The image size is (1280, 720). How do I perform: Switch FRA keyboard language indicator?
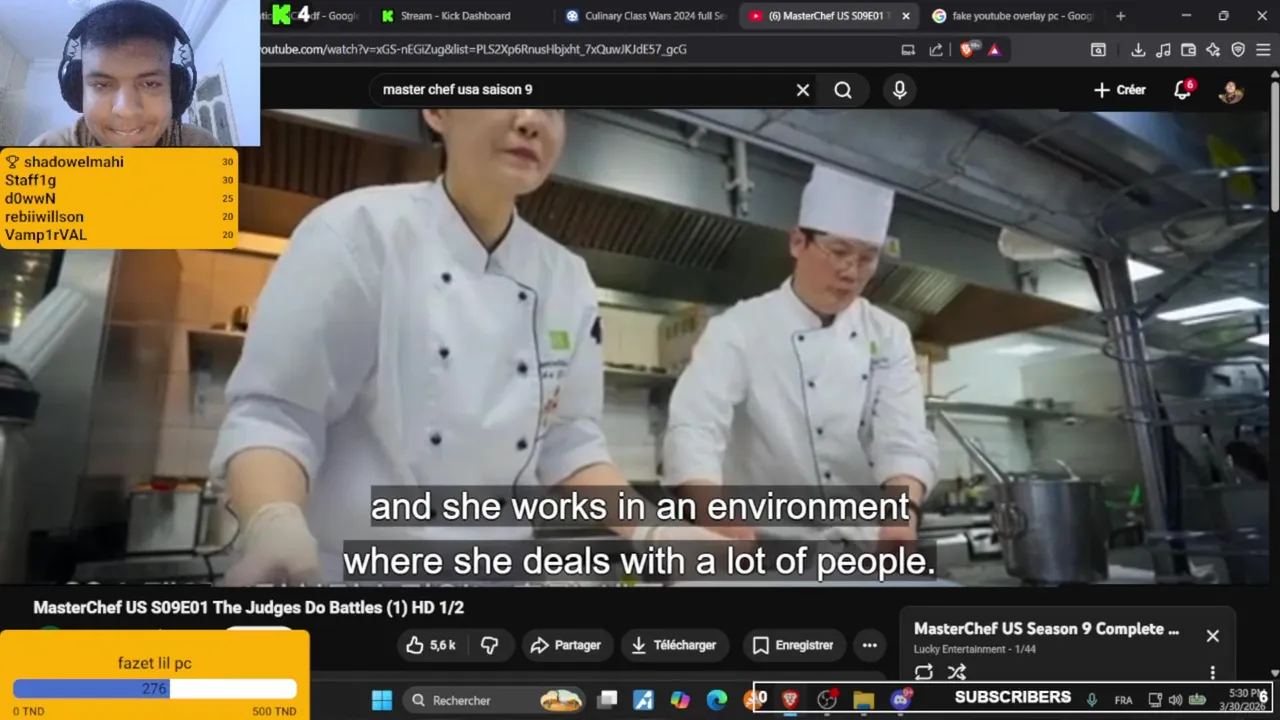pos(1123,700)
